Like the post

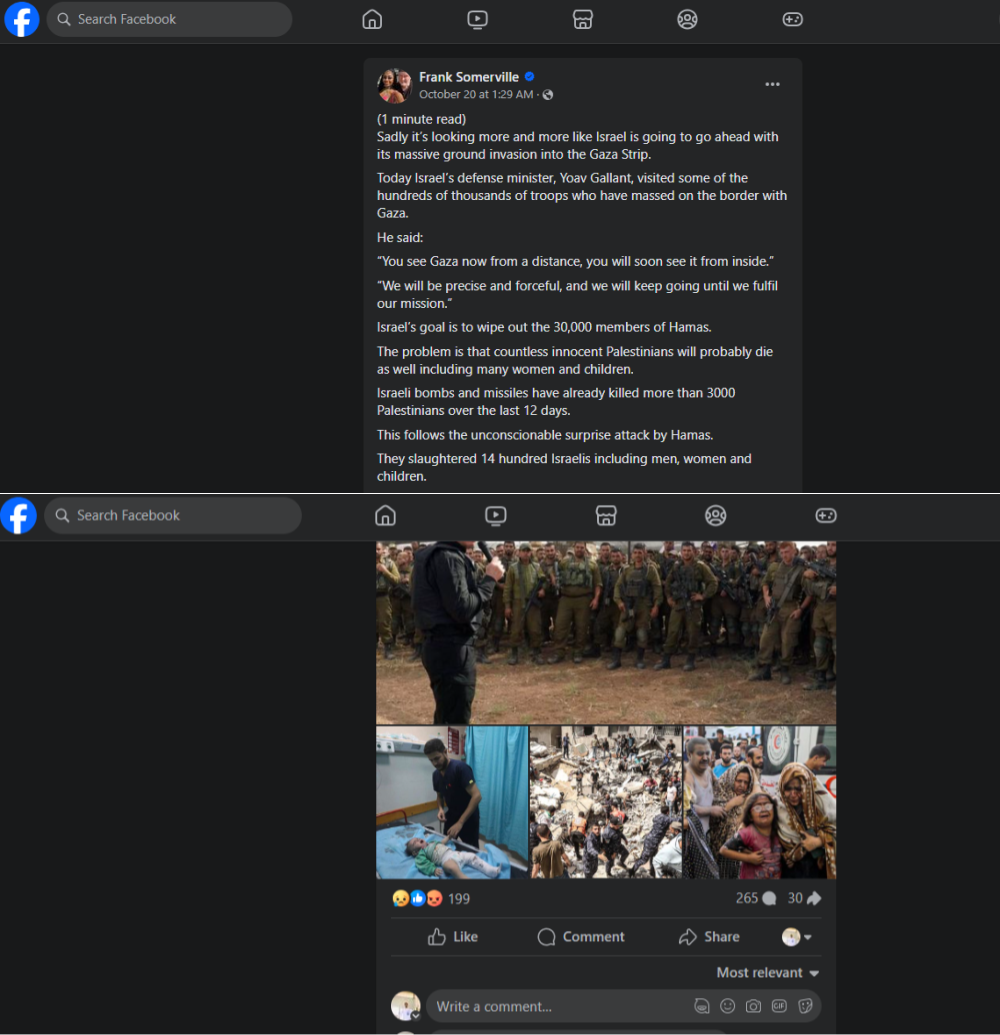pos(453,937)
